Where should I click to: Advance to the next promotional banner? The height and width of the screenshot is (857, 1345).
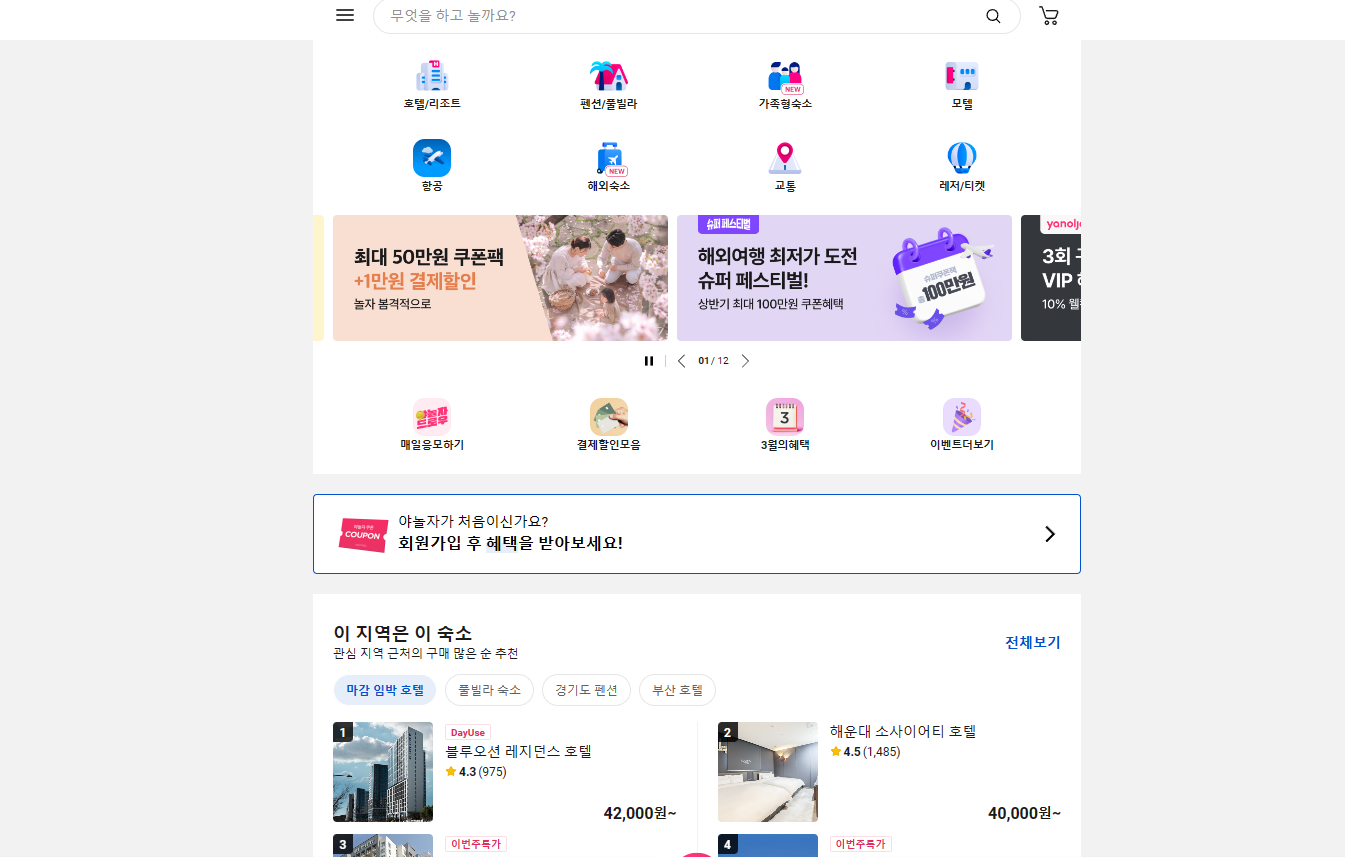pos(745,360)
